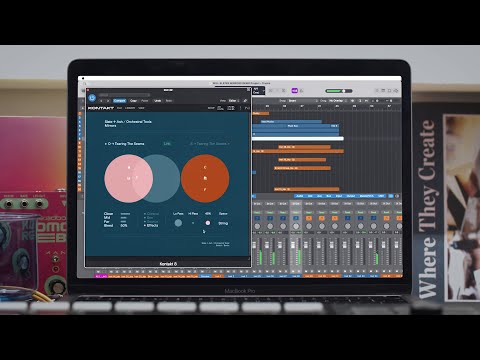Open Kontakt Library menu
This screenshot has width=480, height=360.
point(130,108)
